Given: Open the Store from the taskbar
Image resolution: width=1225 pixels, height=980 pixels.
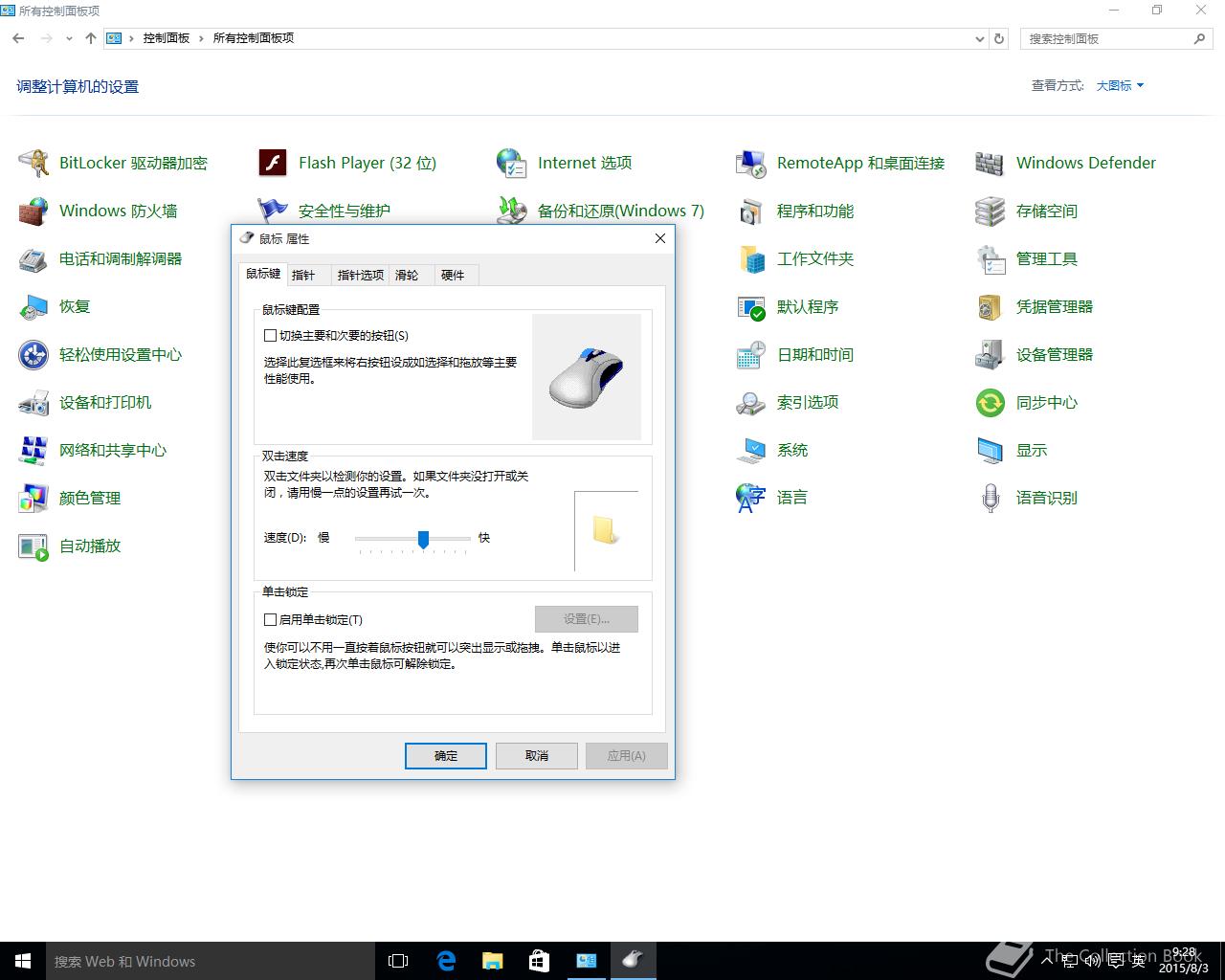Looking at the screenshot, I should point(540,961).
